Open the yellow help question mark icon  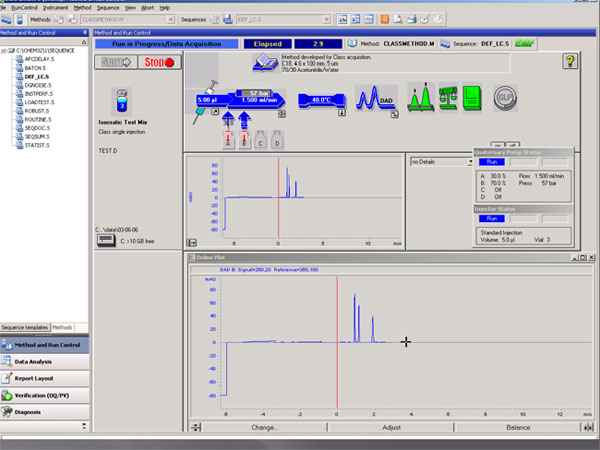(569, 62)
